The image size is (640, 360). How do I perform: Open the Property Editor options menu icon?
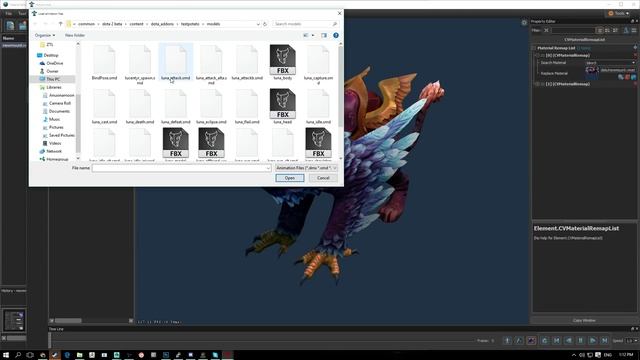(x=634, y=30)
